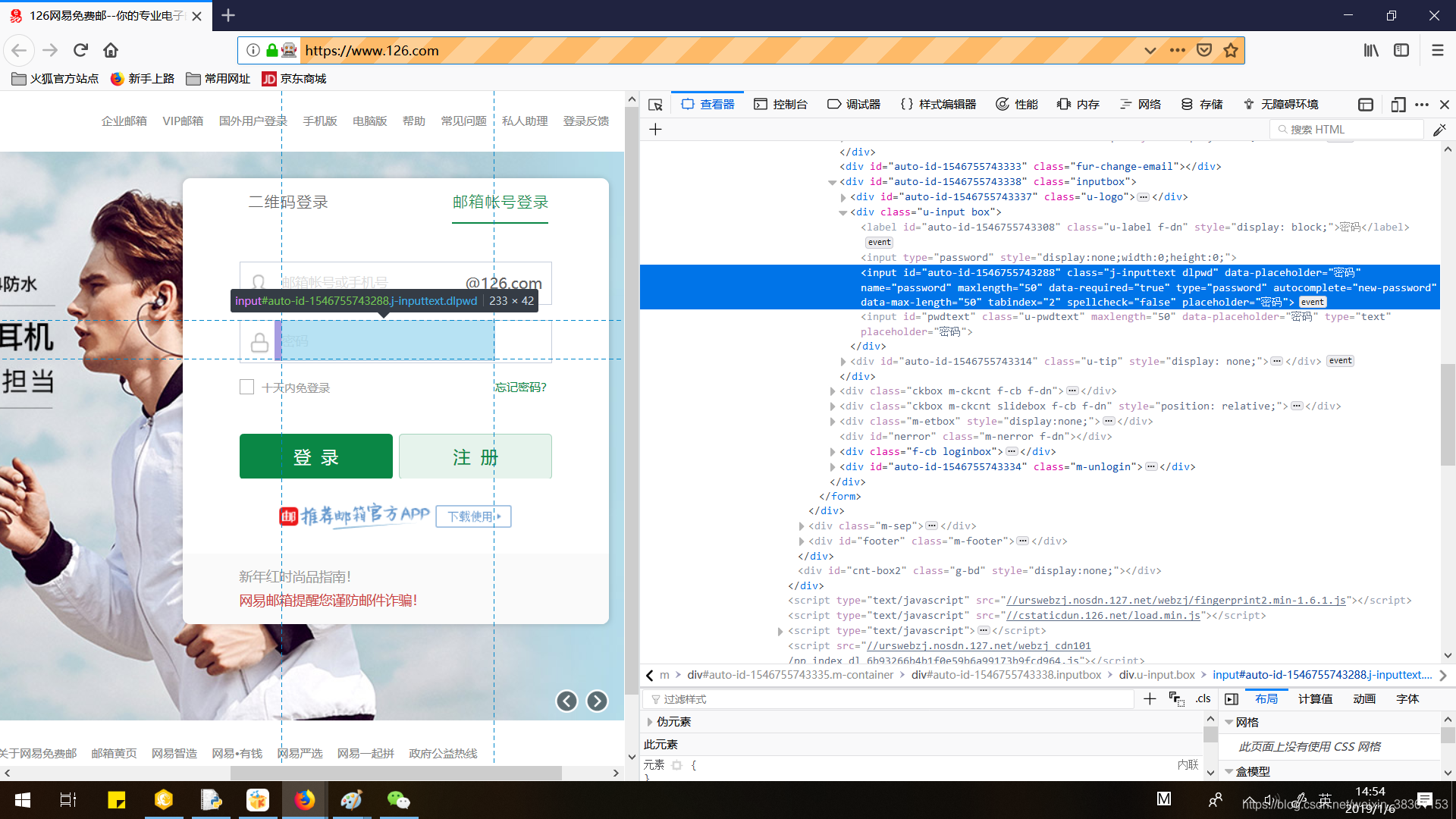Expand the div m-unlogin node
The width and height of the screenshot is (1456, 819).
833,467
